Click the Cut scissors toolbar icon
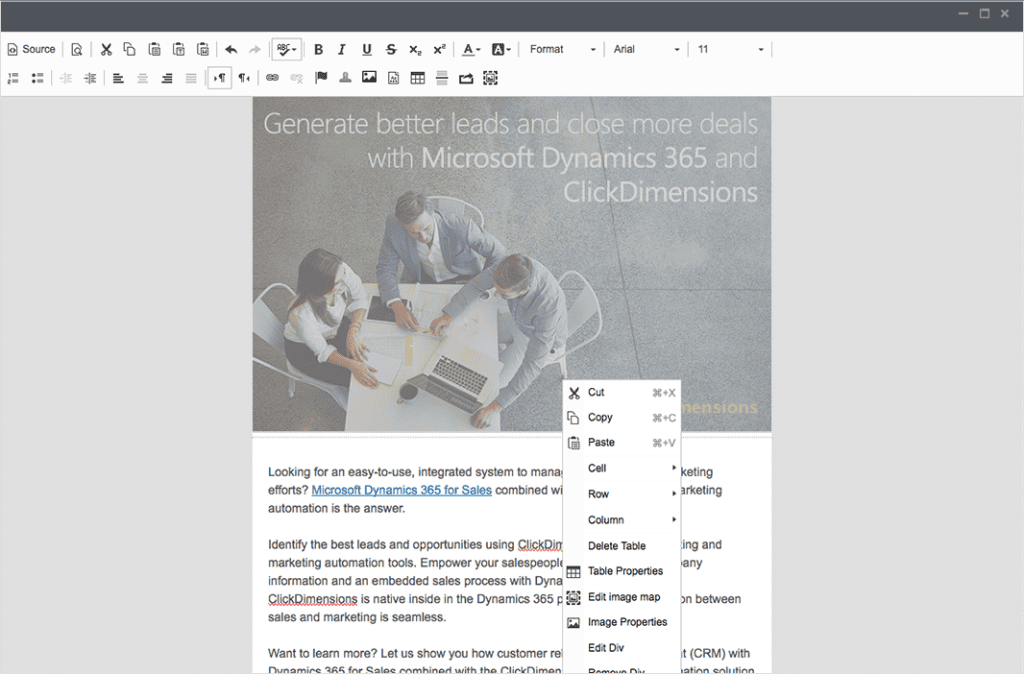1024x674 pixels. pos(106,49)
